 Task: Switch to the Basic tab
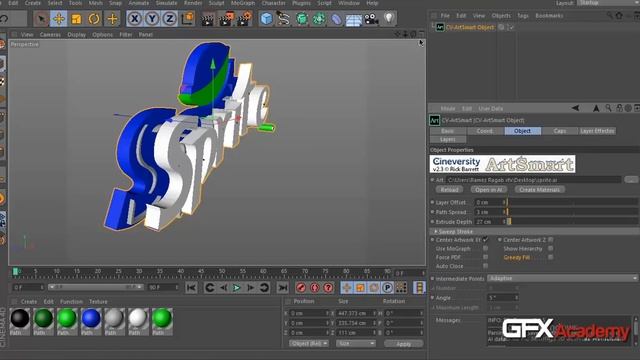point(447,131)
